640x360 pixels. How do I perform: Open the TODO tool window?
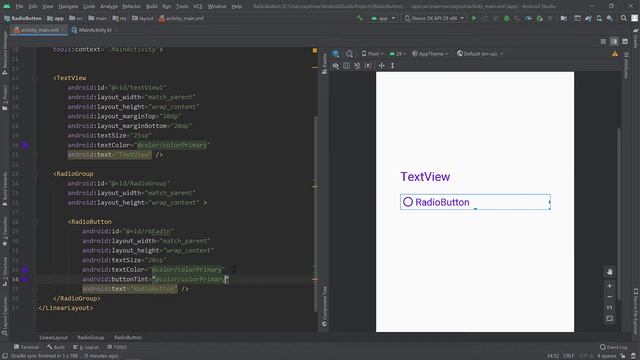117,347
